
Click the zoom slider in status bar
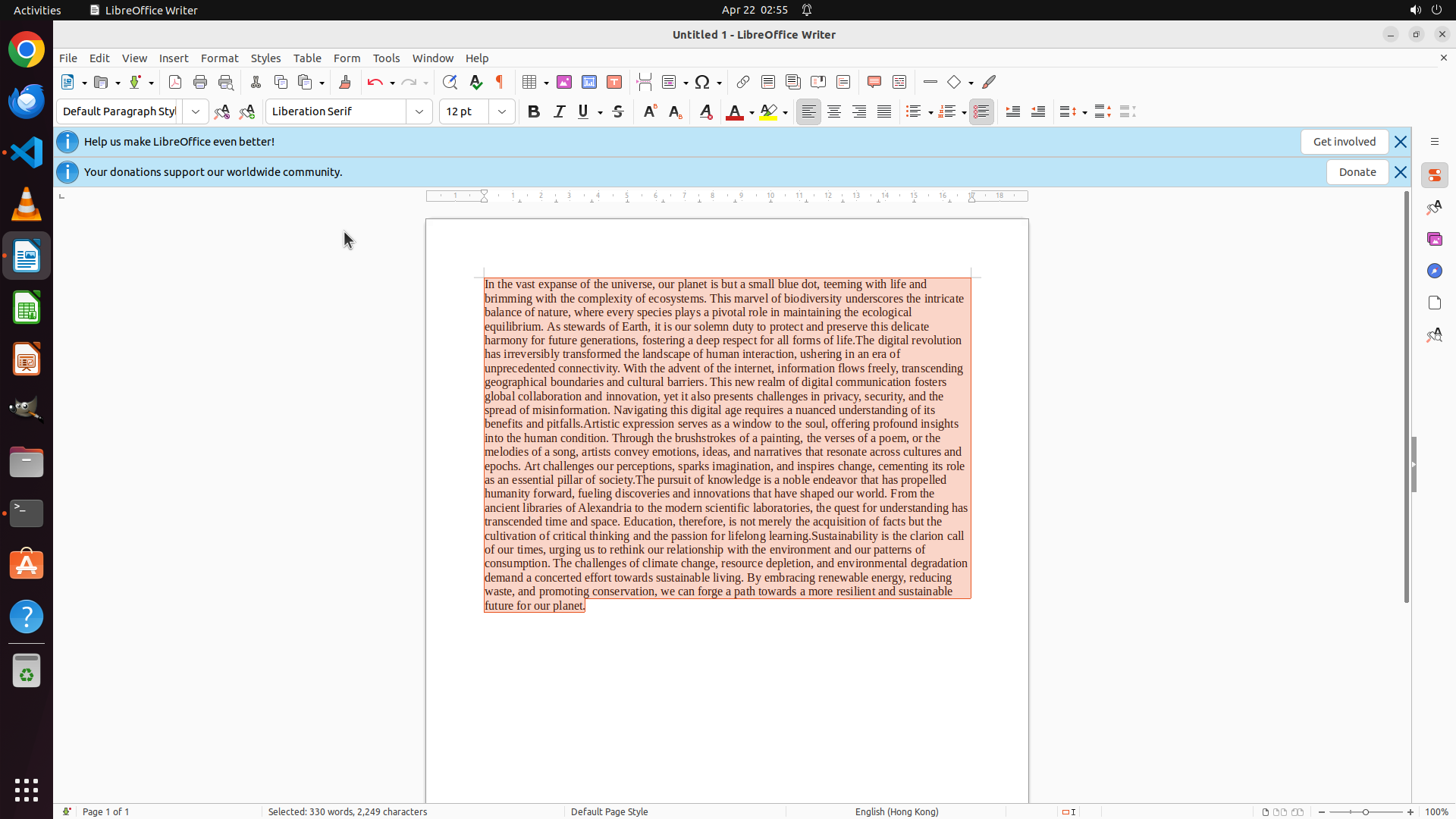1366,811
